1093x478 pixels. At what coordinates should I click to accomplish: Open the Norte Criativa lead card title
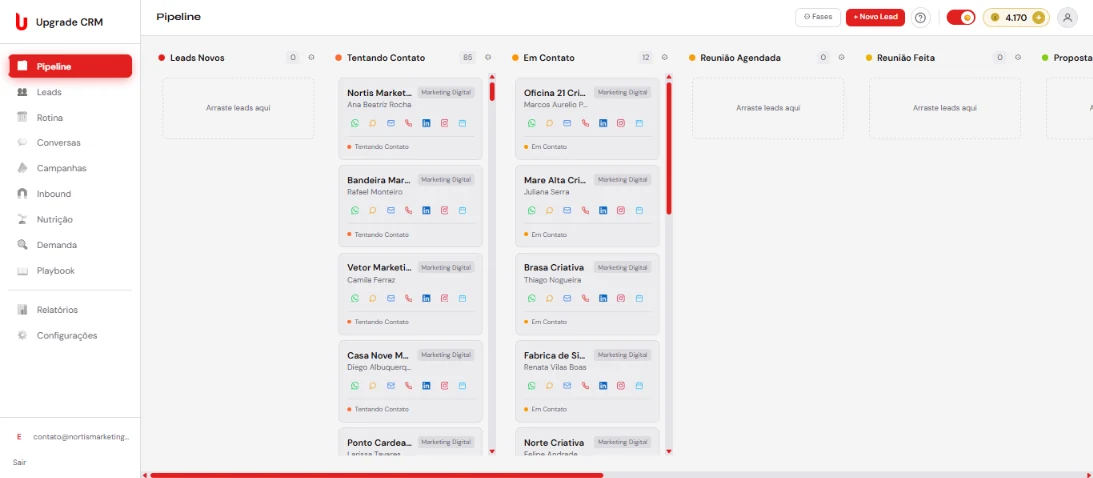pos(553,442)
